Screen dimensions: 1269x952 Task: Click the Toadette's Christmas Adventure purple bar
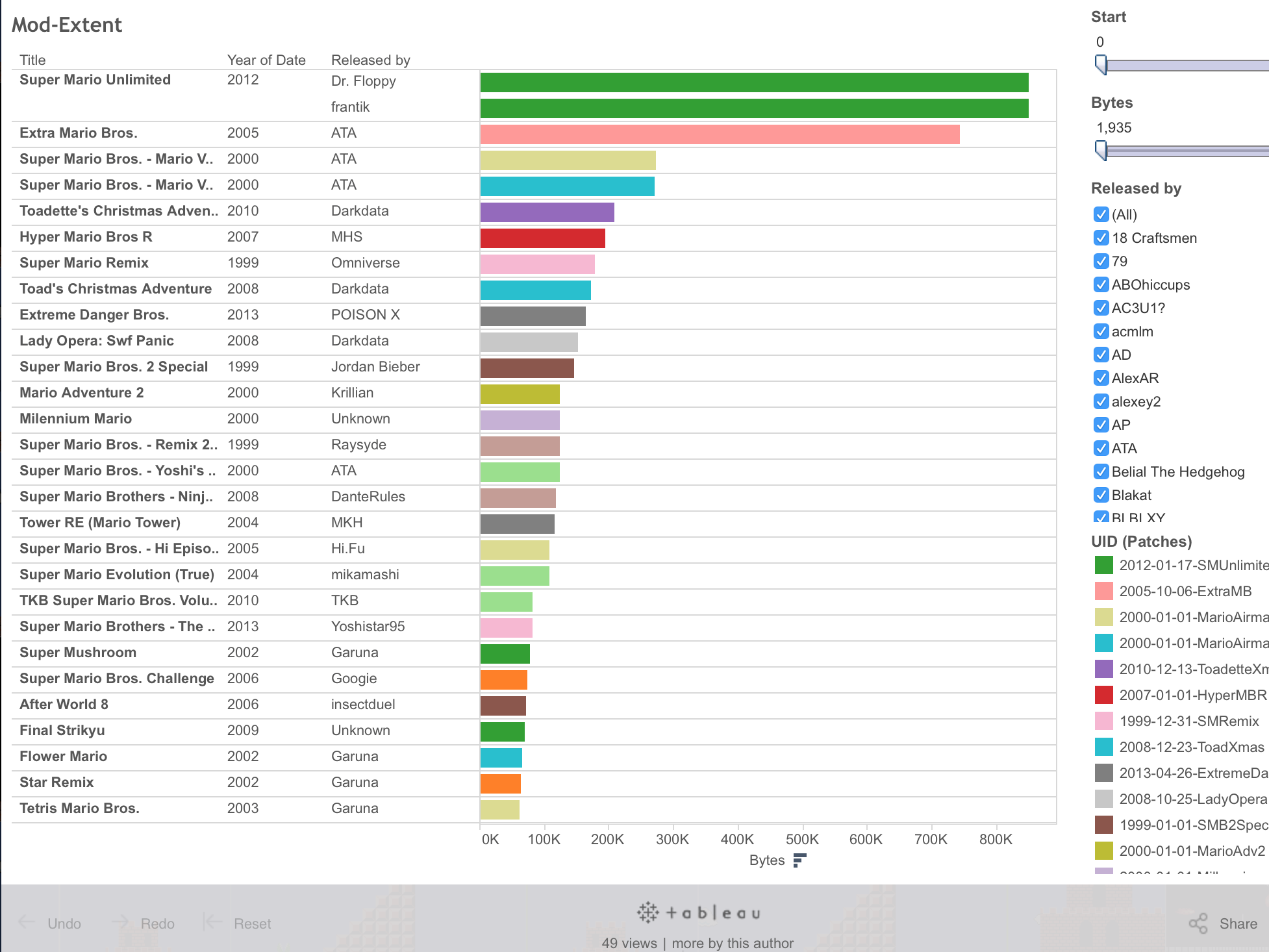[547, 212]
